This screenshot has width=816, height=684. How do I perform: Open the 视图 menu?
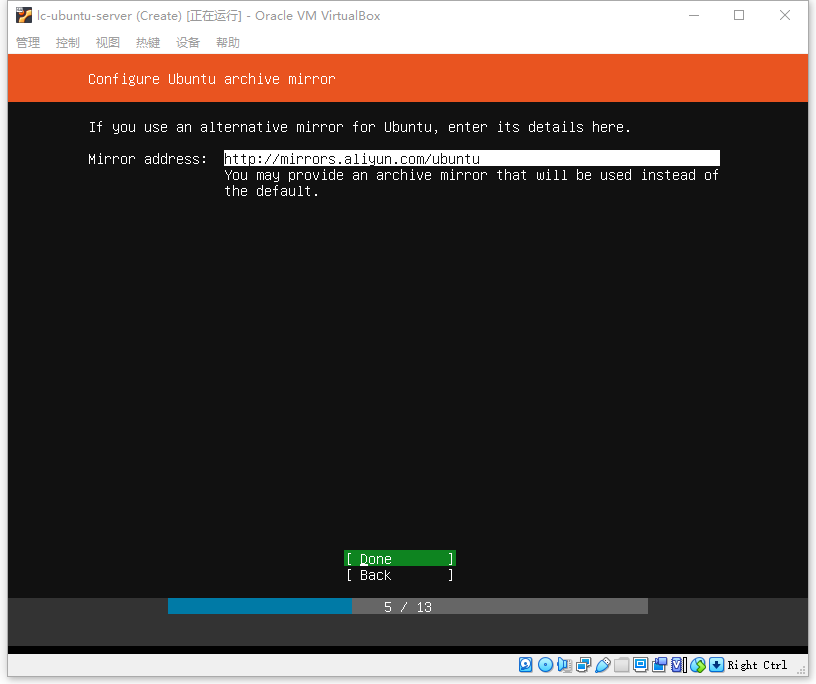click(x=108, y=43)
